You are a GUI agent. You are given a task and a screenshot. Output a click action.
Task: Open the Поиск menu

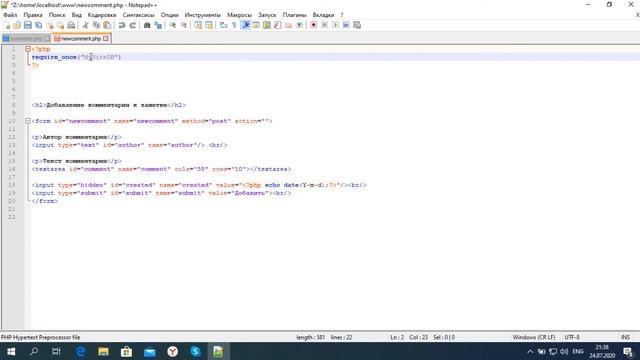coord(57,15)
